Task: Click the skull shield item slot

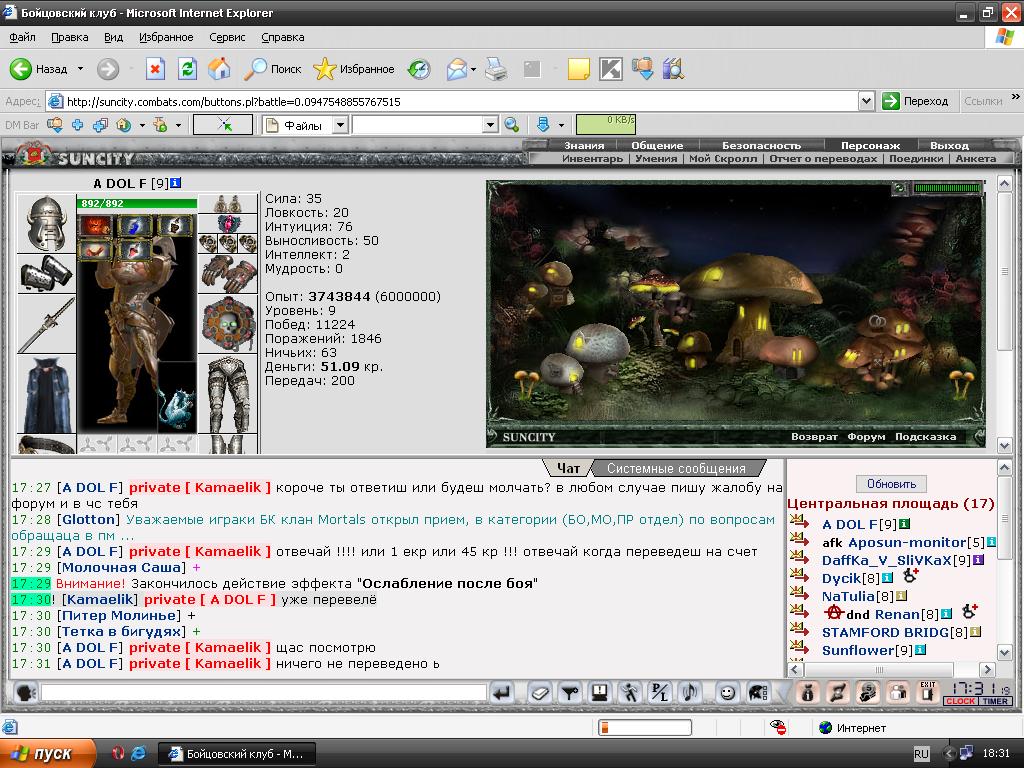Action: 228,324
